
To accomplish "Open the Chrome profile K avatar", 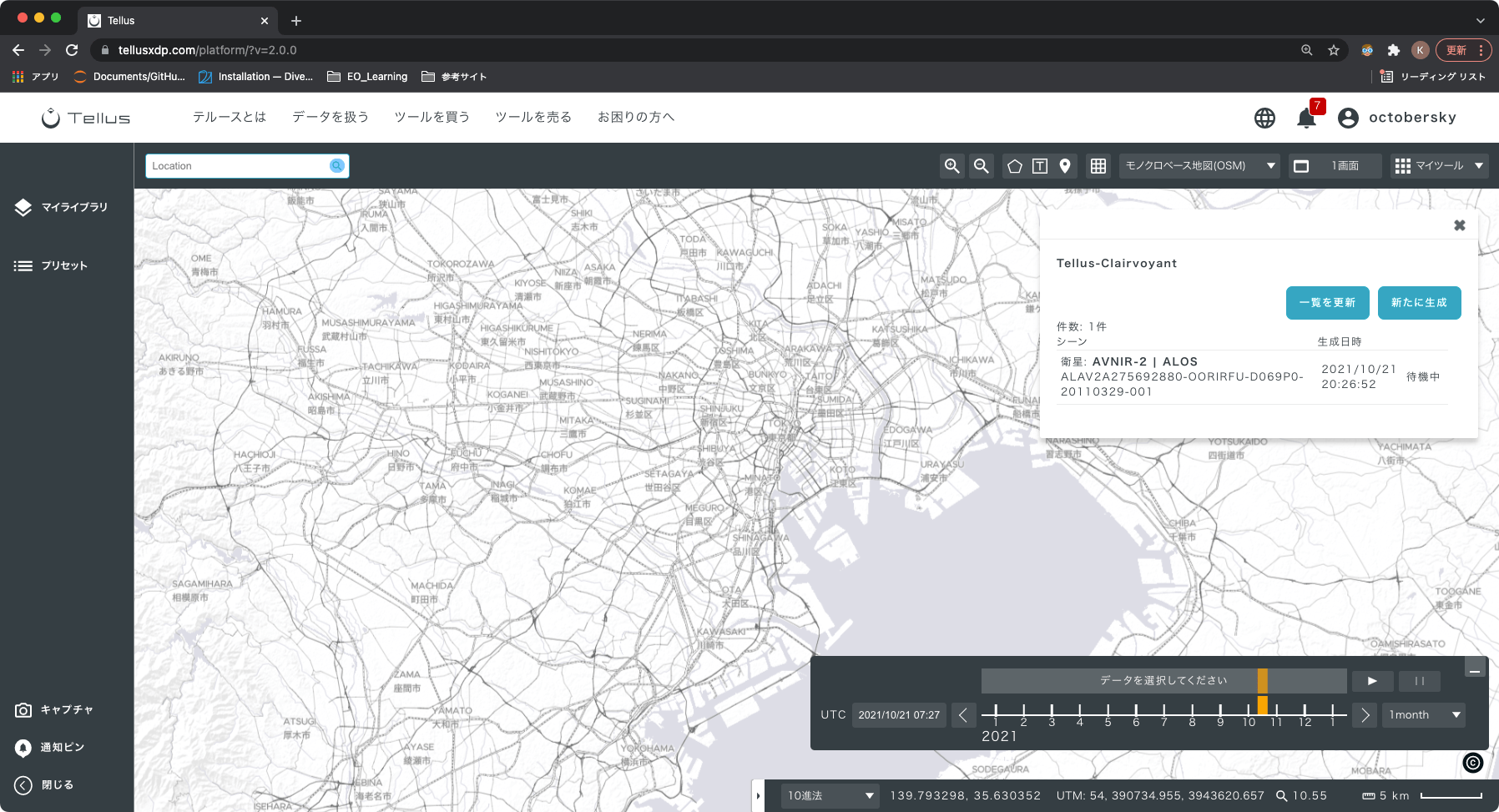I will [1420, 50].
